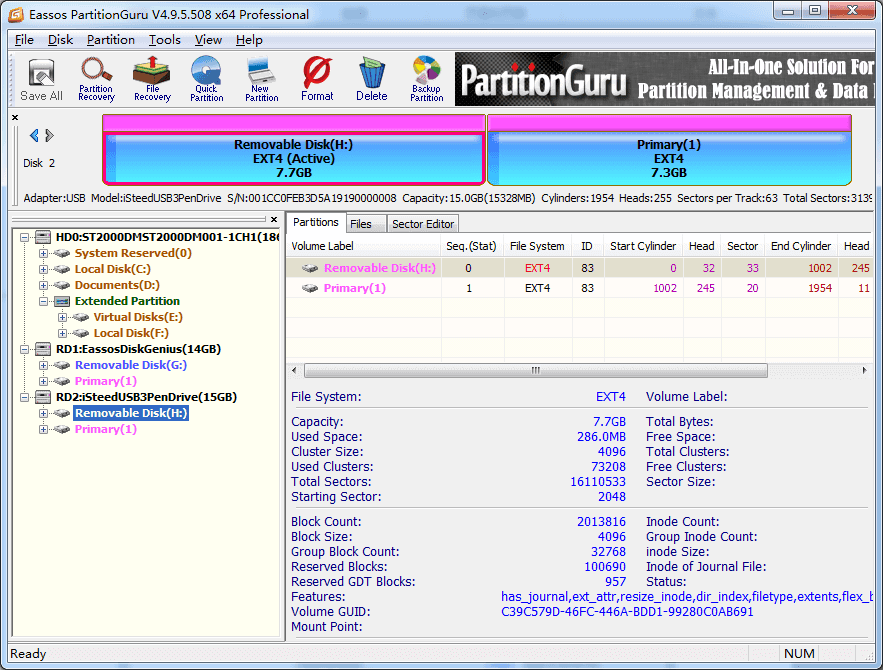Image resolution: width=883 pixels, height=670 pixels.
Task: Open the Help menu
Action: click(x=249, y=40)
